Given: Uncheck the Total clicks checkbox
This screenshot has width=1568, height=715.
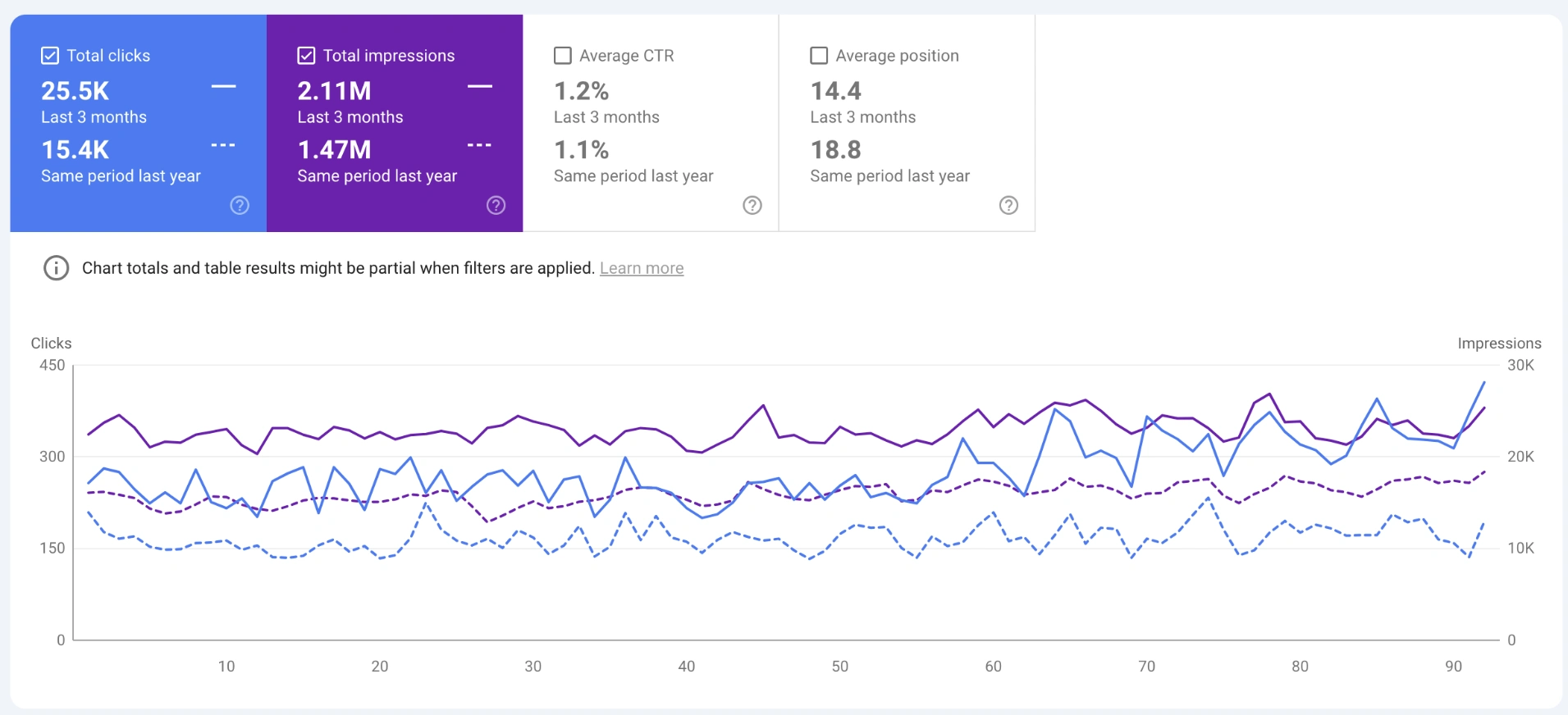Looking at the screenshot, I should pos(50,56).
